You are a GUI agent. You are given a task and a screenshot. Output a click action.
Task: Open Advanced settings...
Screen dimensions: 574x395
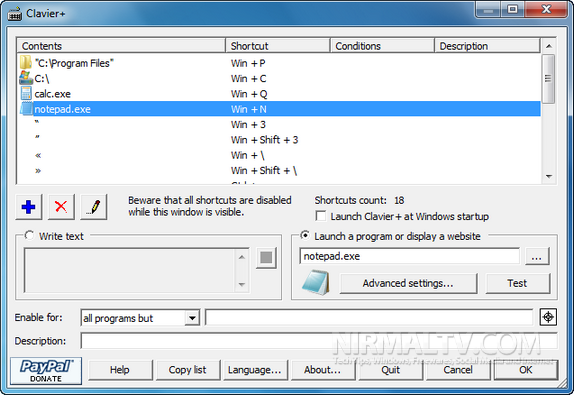(408, 283)
